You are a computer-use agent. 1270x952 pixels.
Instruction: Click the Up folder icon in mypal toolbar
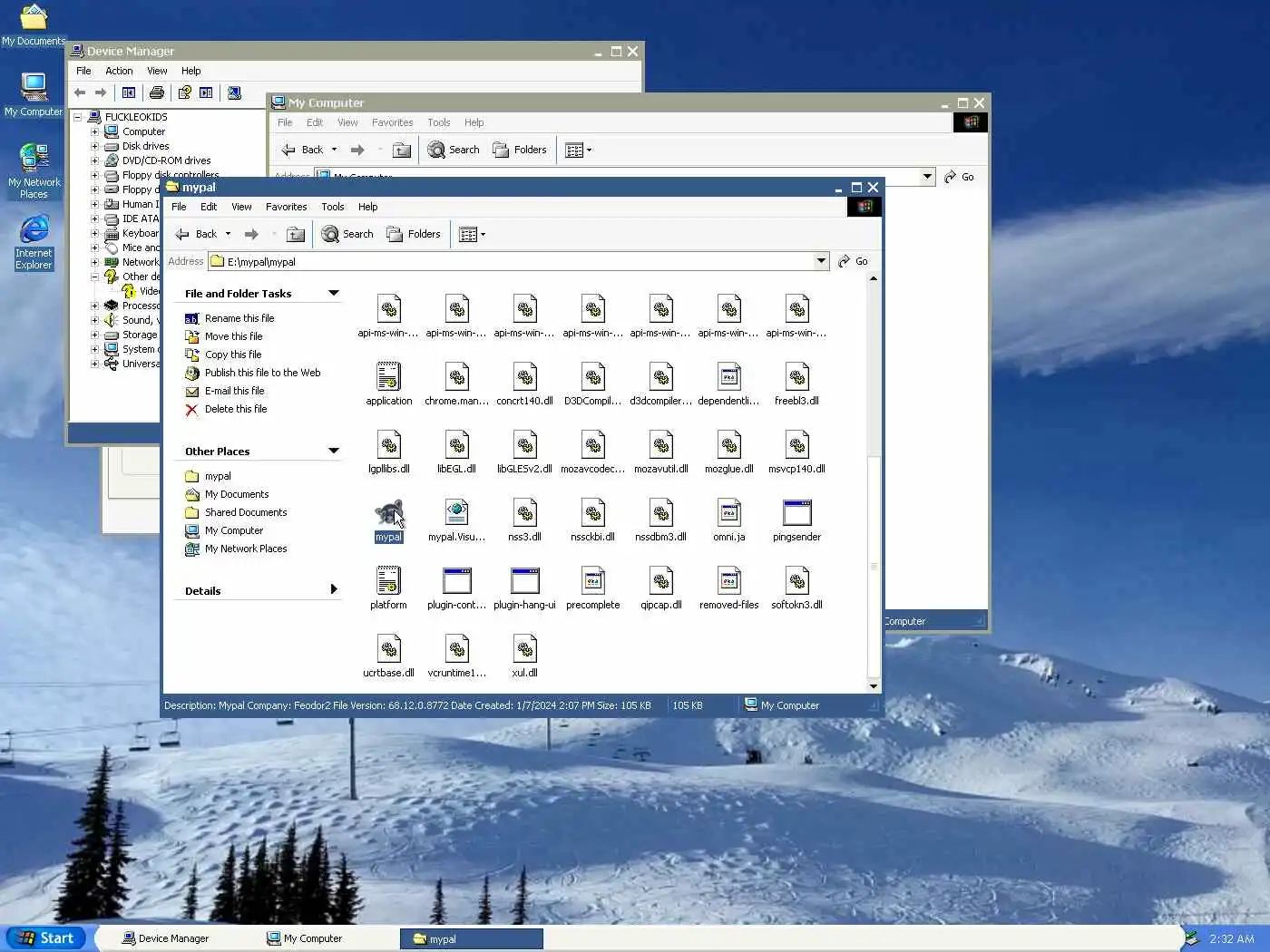tap(296, 235)
